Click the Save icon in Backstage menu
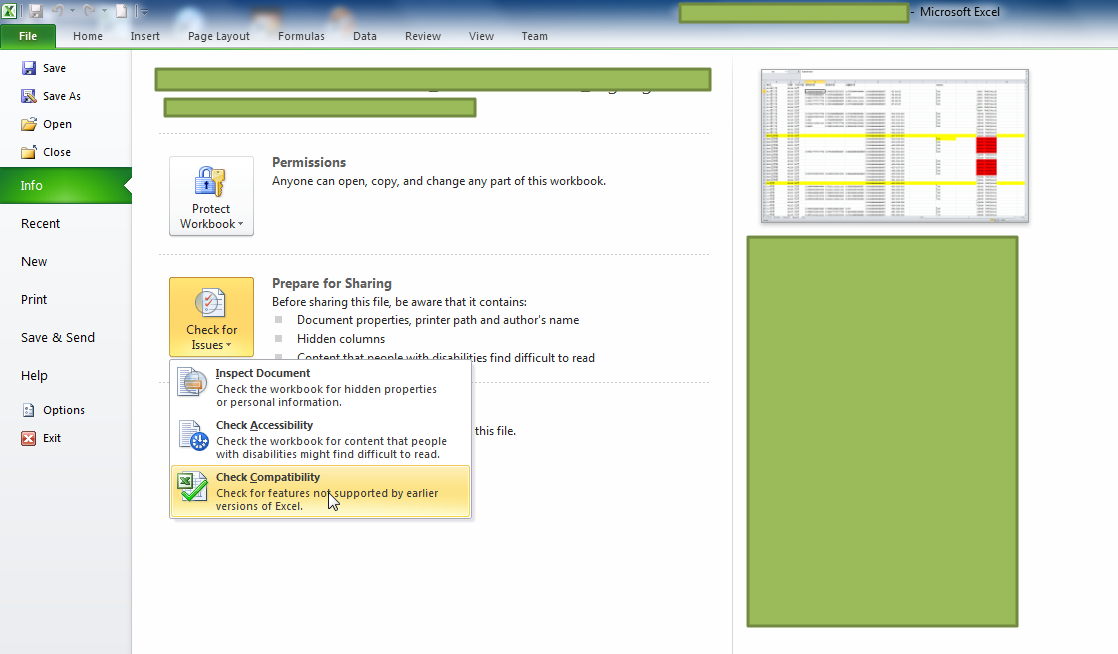 tap(29, 68)
